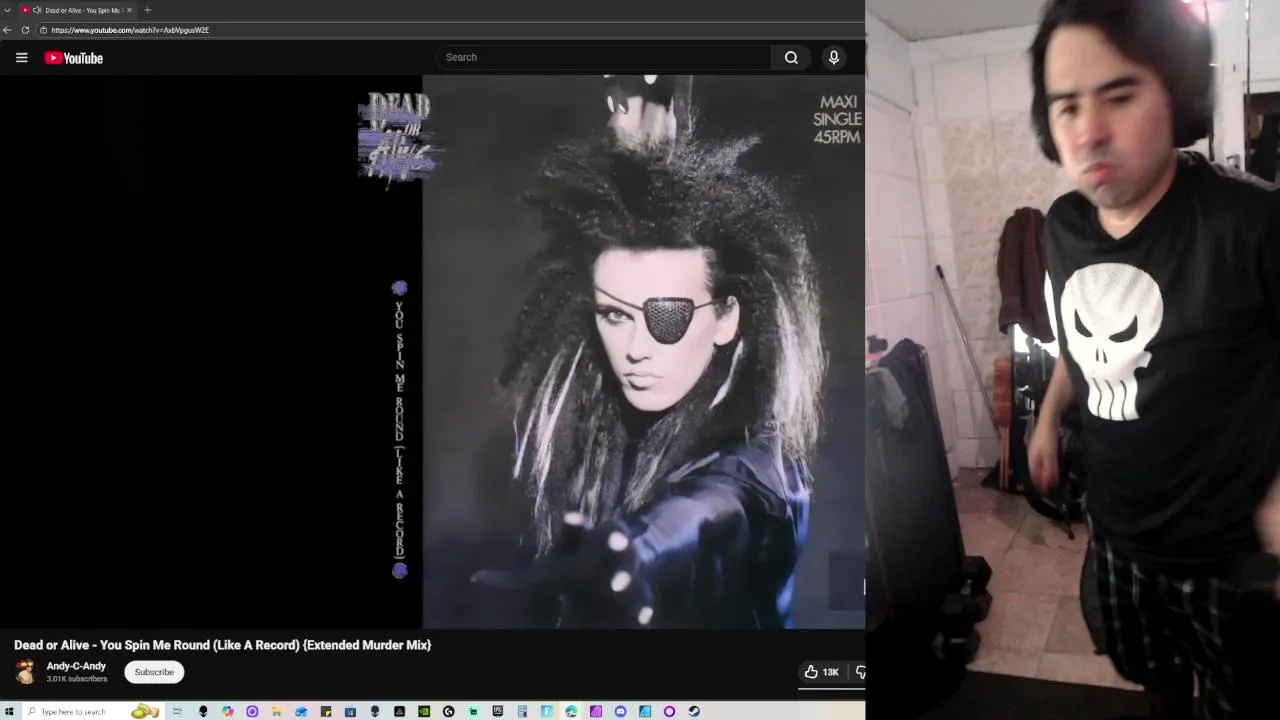The width and height of the screenshot is (1280, 720).
Task: Open Andy-C-Andy channel avatar
Action: 25,672
